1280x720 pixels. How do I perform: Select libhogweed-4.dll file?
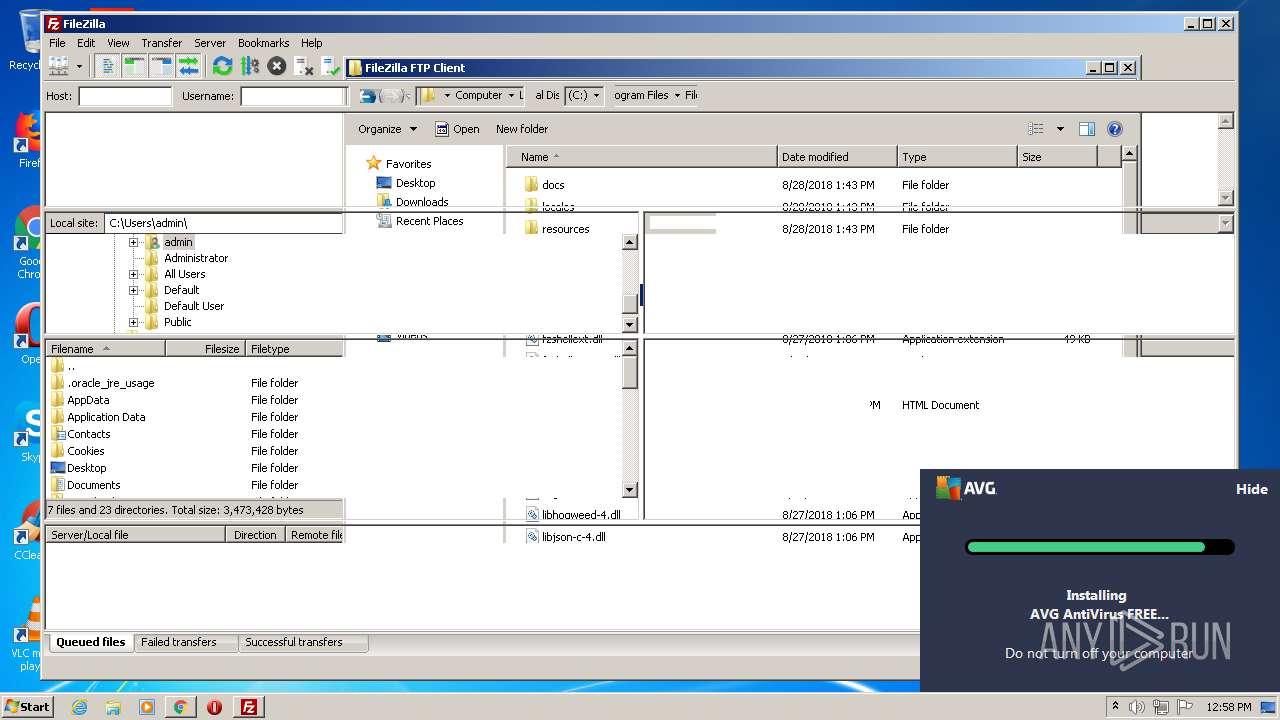(581, 515)
